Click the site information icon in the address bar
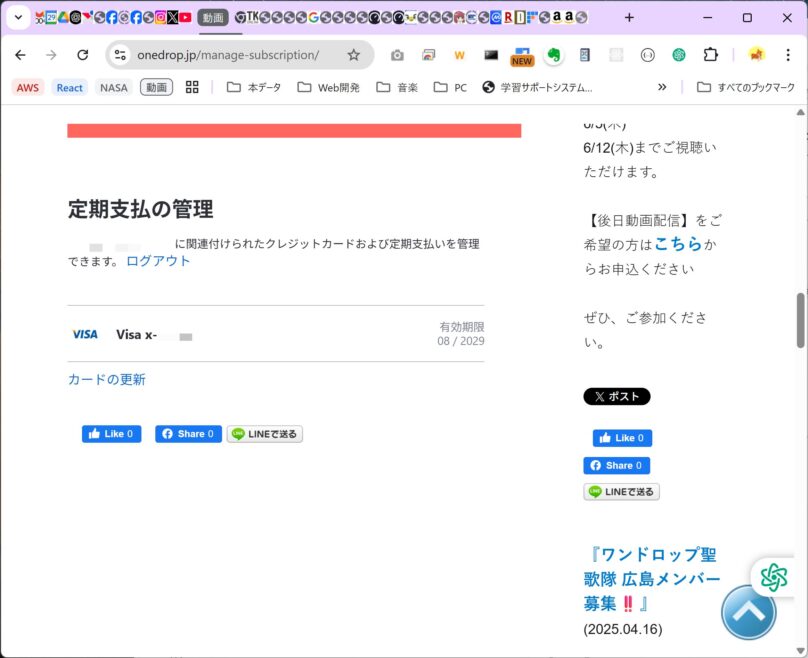This screenshot has width=808, height=658. click(121, 55)
